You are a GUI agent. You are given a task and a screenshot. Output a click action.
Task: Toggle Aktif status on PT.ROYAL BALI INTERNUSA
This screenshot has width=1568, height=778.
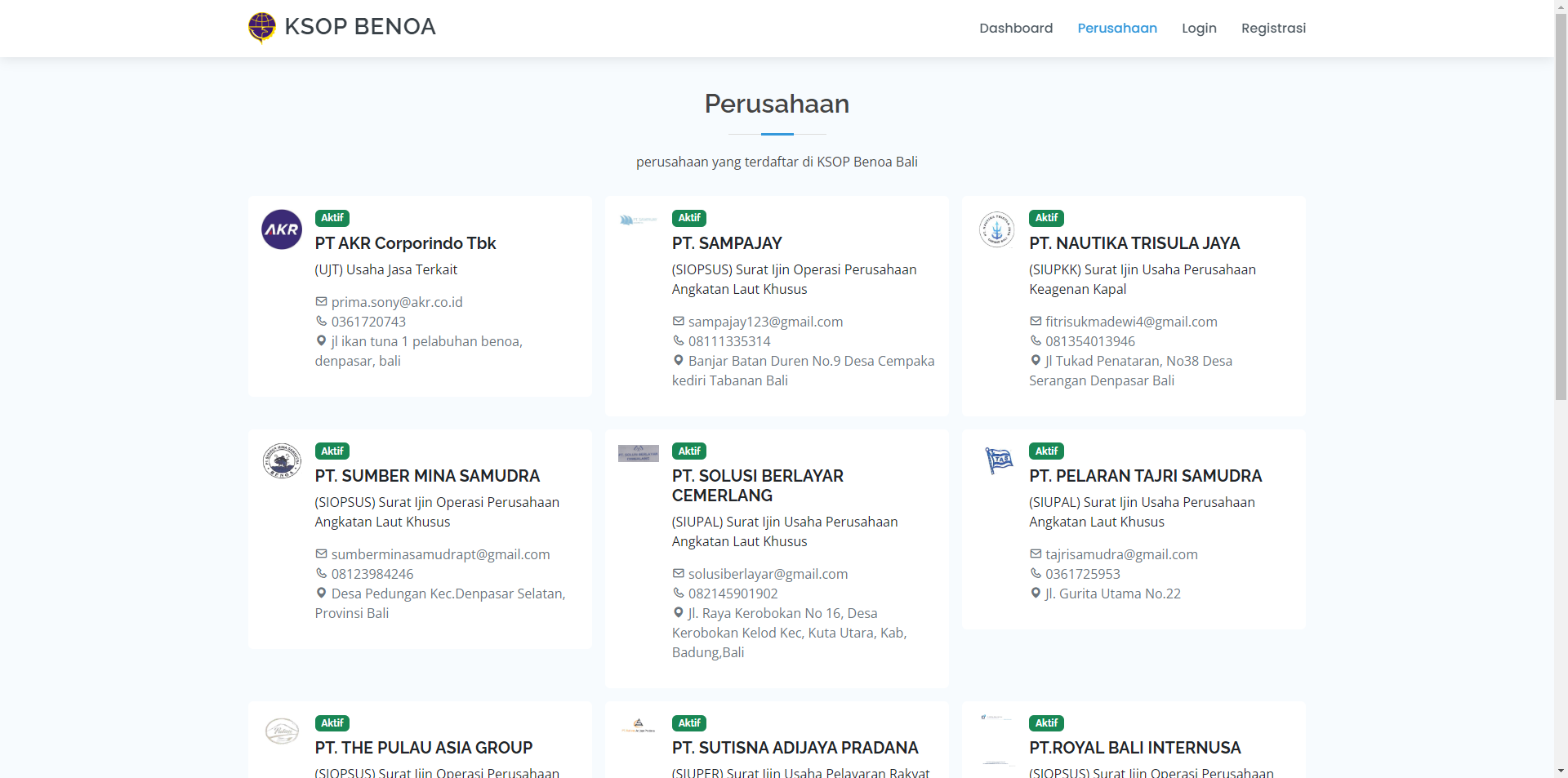(x=1046, y=723)
